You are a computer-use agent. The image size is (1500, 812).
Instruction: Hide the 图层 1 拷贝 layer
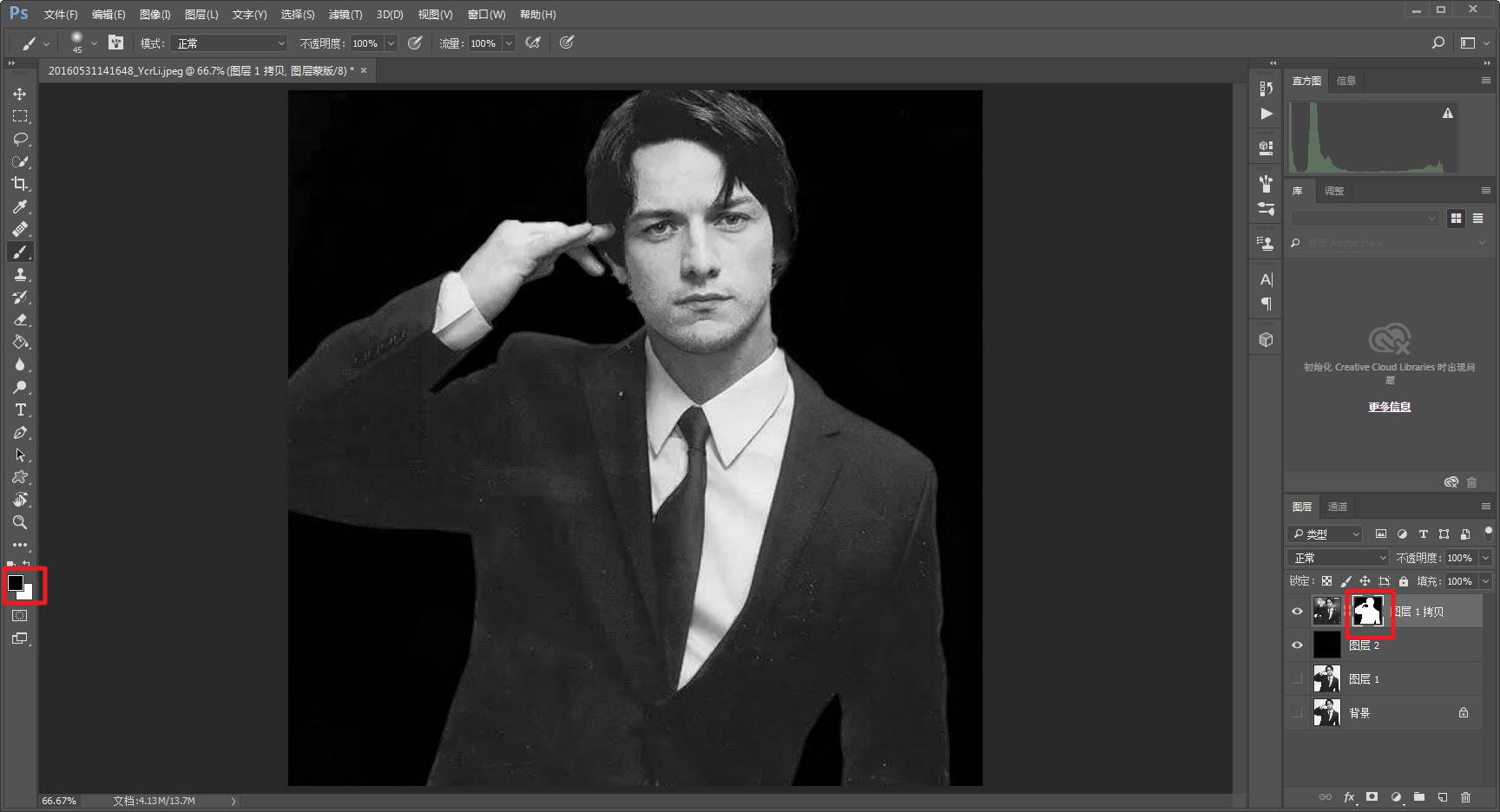[x=1297, y=612]
